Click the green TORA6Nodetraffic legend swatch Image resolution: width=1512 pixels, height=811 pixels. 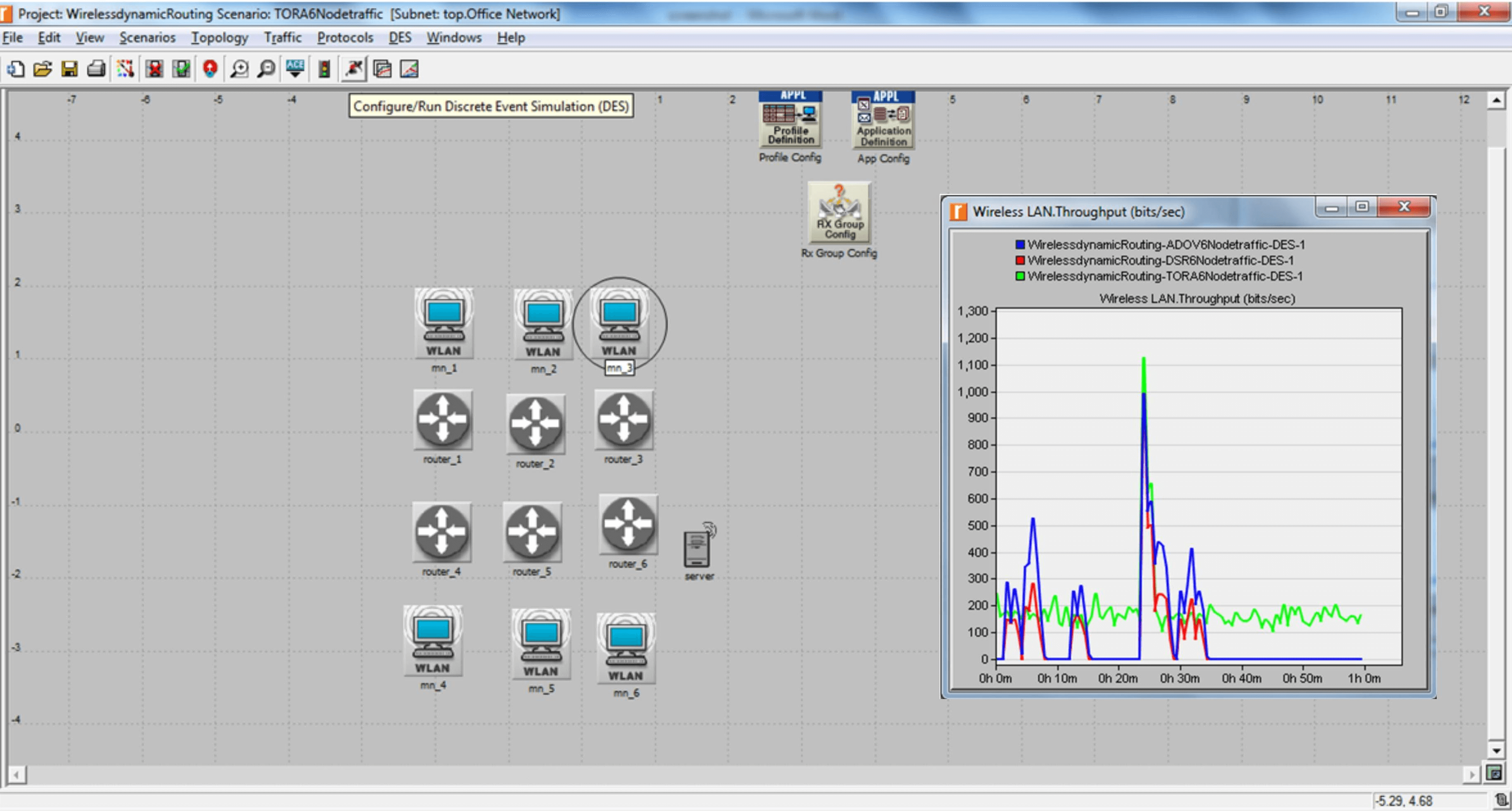1020,276
